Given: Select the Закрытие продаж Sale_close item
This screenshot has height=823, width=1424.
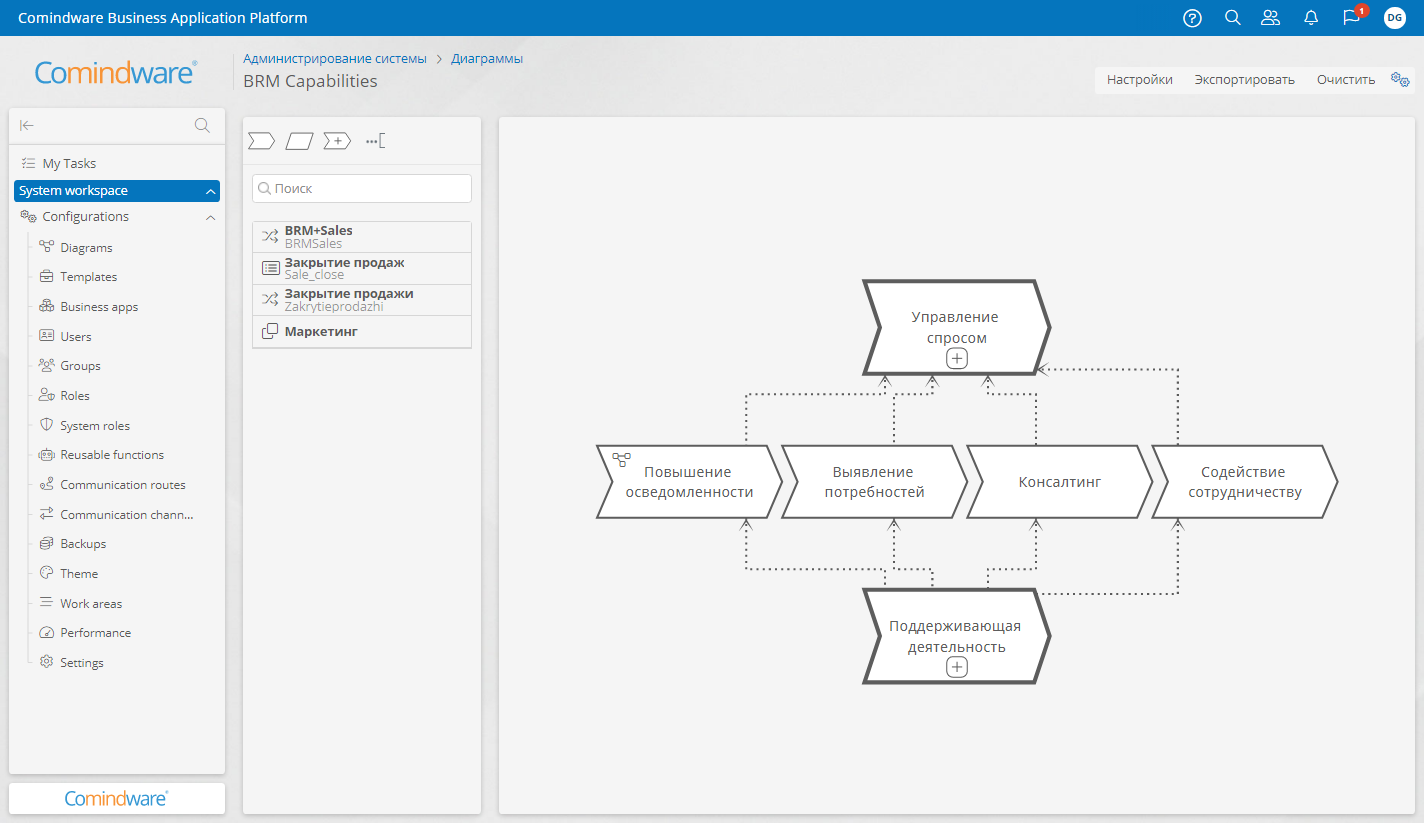Looking at the screenshot, I should 362,268.
